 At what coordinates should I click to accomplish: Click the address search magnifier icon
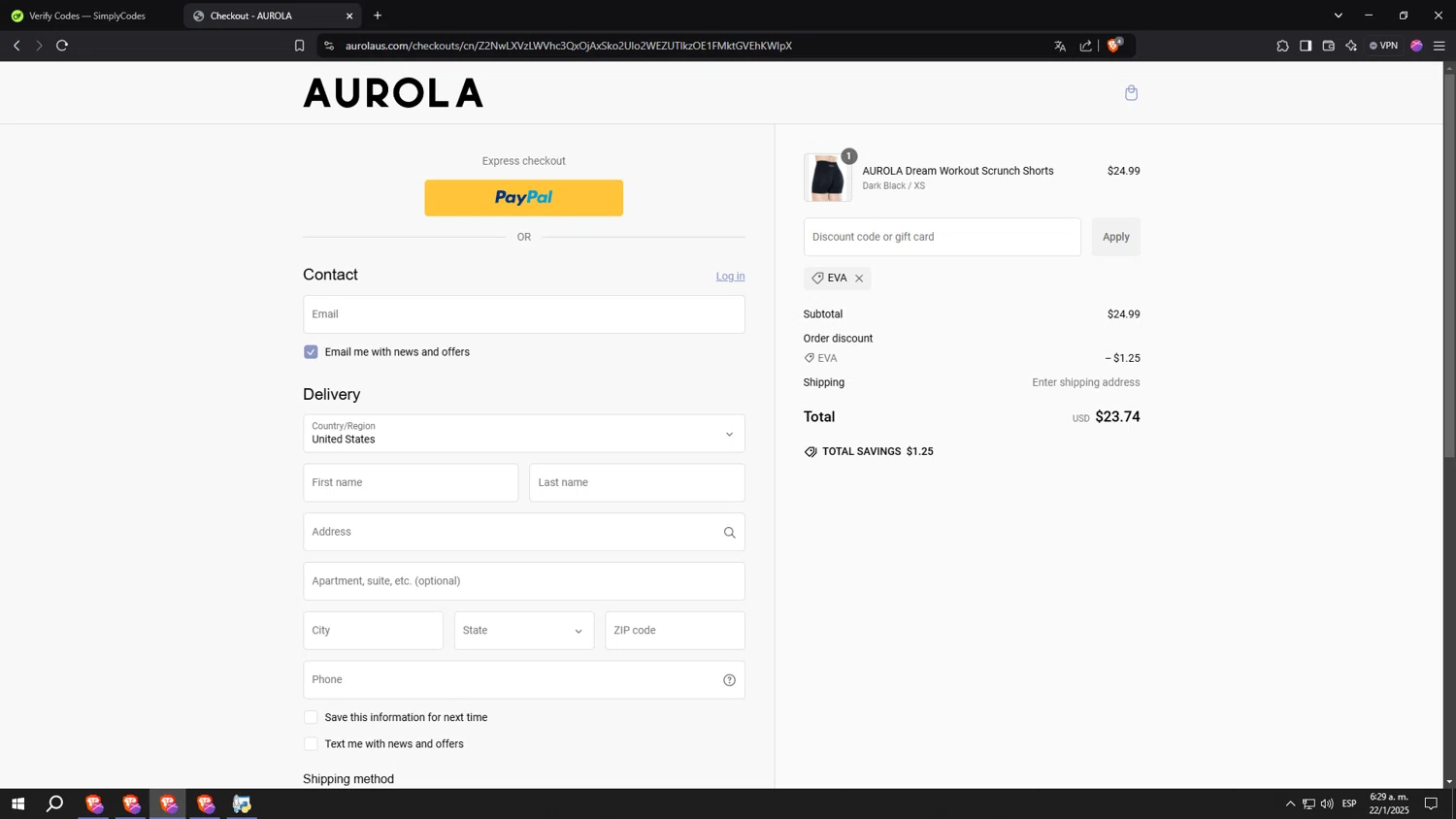(x=729, y=533)
